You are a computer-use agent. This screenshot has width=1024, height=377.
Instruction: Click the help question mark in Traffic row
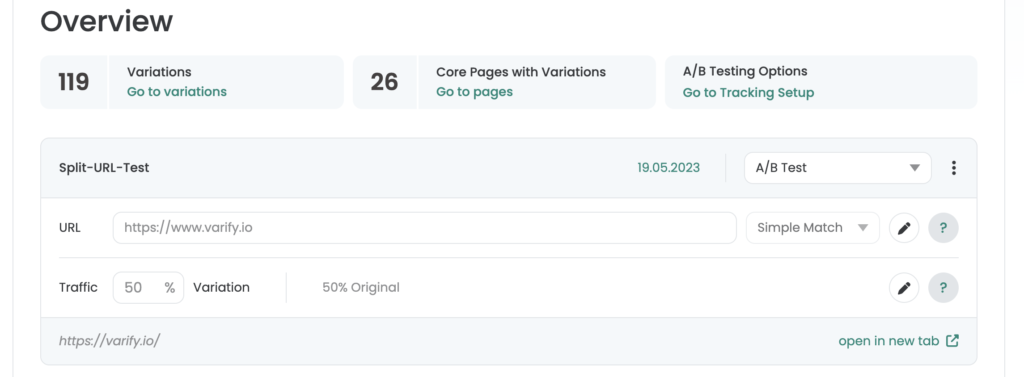(943, 288)
